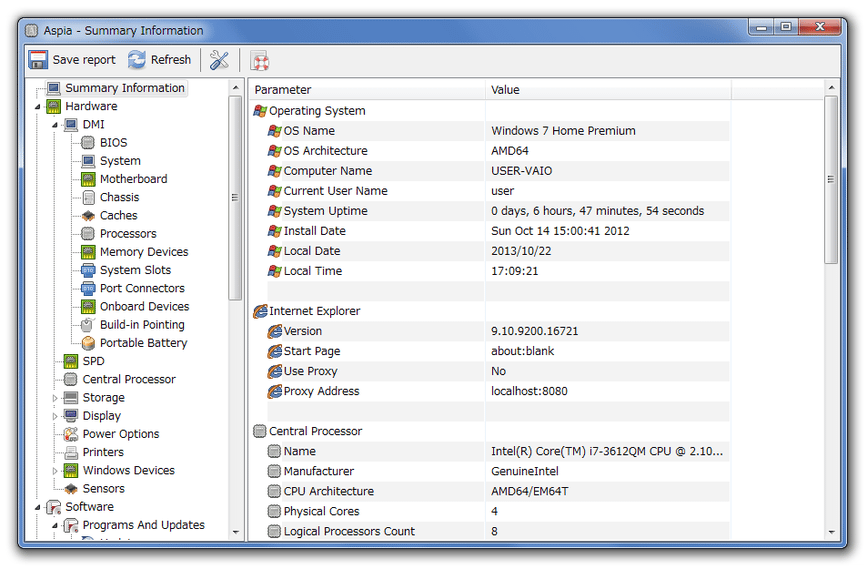The height and width of the screenshot is (569, 867).
Task: Select the System tree item
Action: click(x=120, y=161)
